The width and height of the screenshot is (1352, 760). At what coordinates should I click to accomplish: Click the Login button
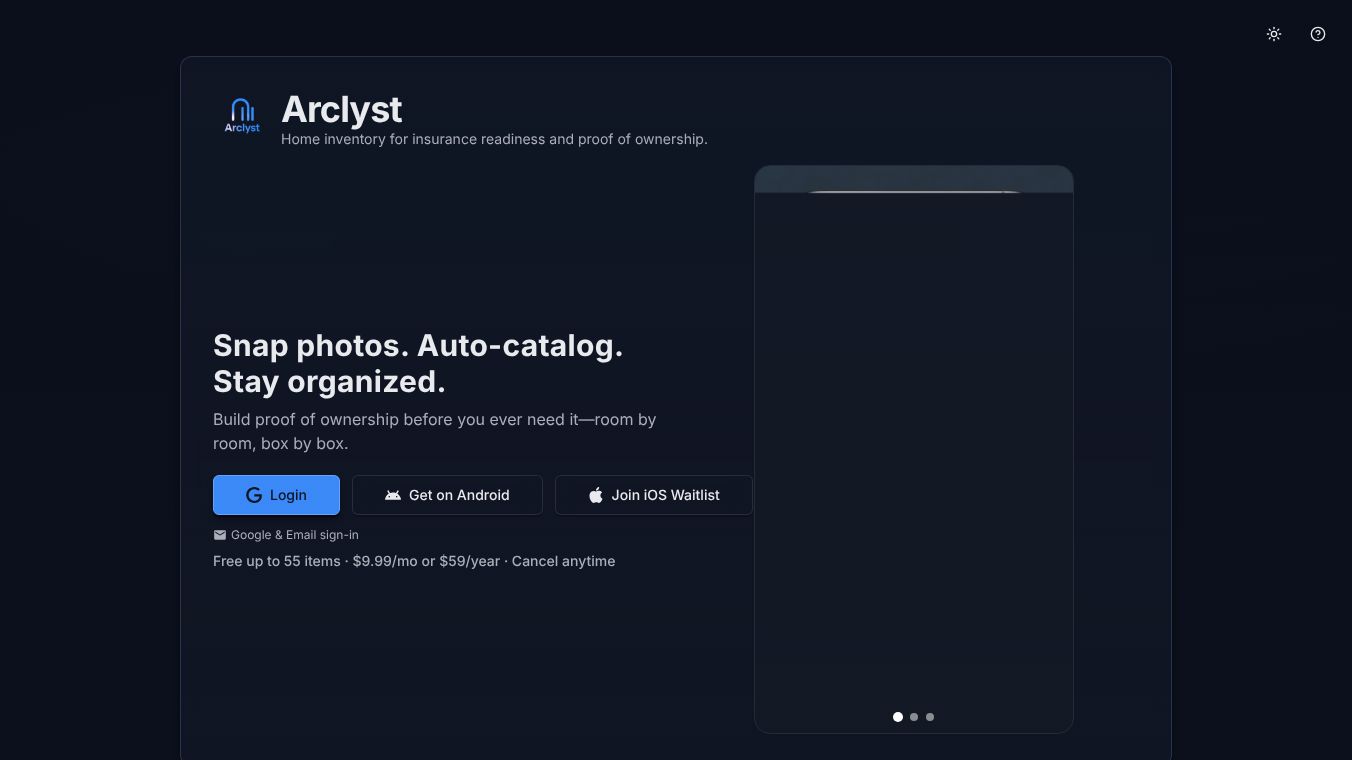click(276, 495)
